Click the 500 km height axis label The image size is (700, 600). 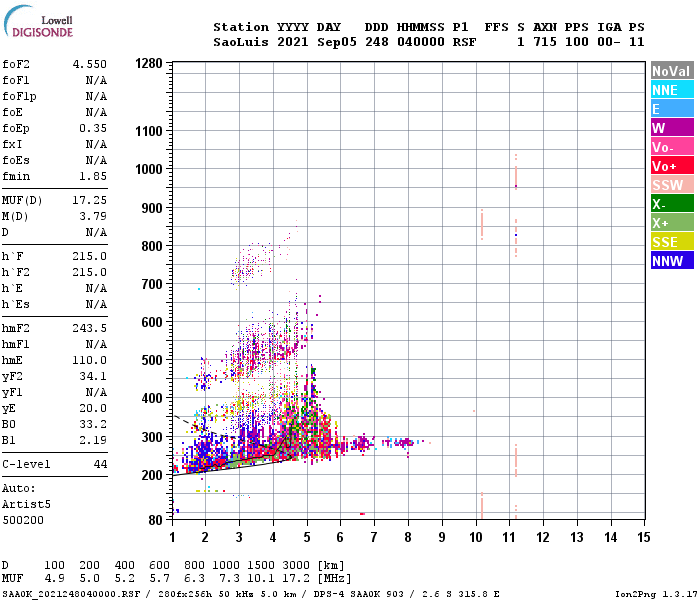coord(152,360)
